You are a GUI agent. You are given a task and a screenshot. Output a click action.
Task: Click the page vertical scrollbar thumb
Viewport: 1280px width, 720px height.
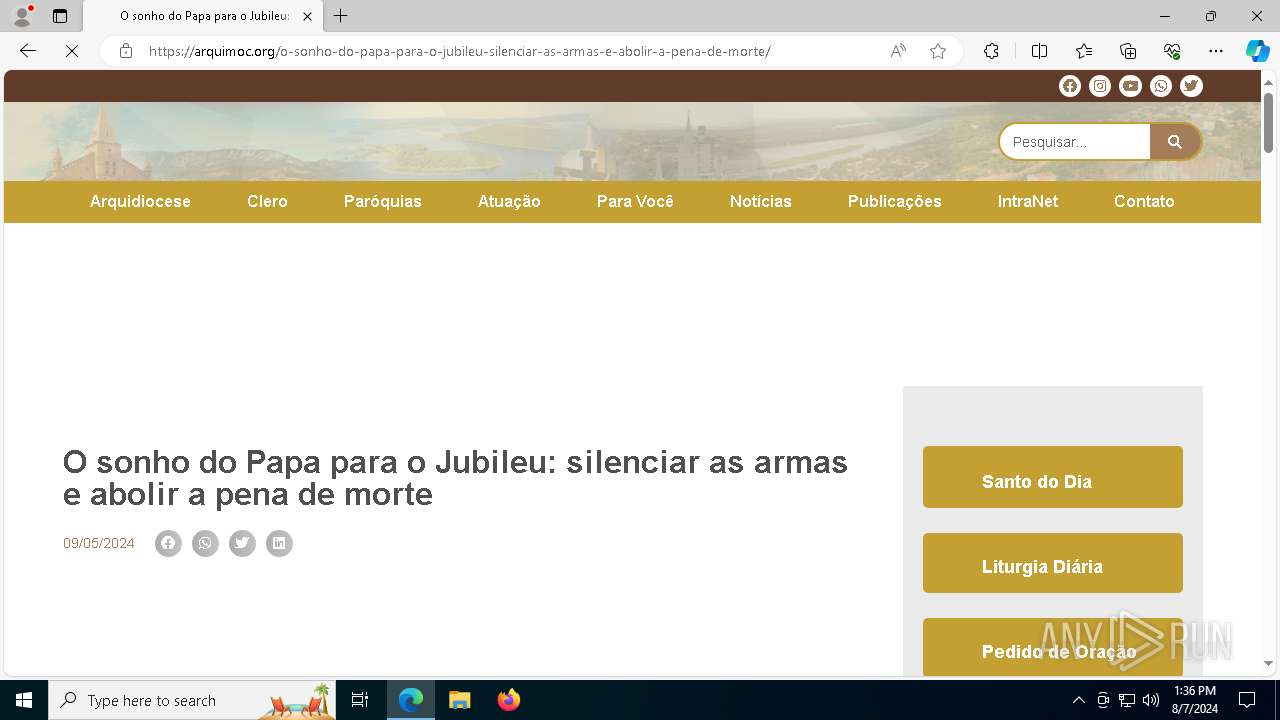pos(1268,122)
